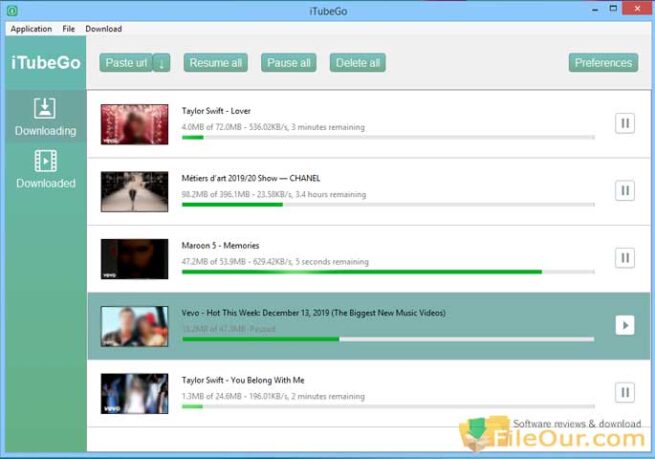Select the title "Métiers d'art 2019/20 Show — CHANEL"

[251, 178]
